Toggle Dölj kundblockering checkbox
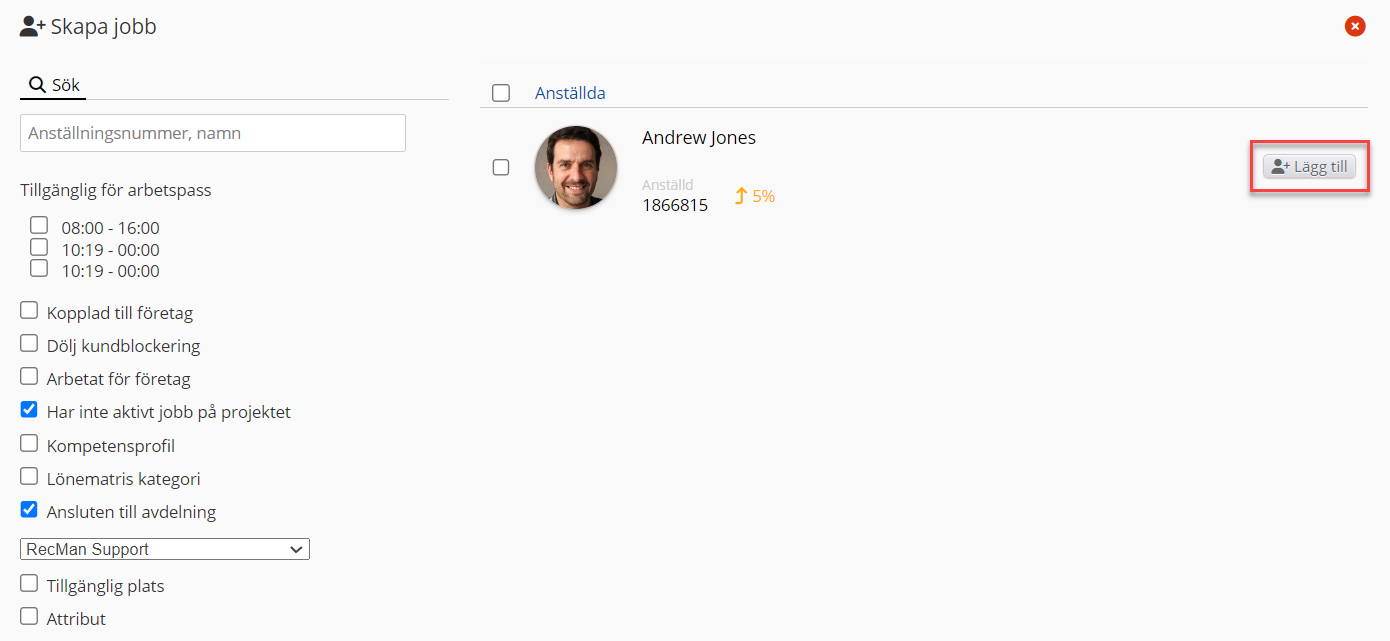The width and height of the screenshot is (1390, 641). coord(30,344)
